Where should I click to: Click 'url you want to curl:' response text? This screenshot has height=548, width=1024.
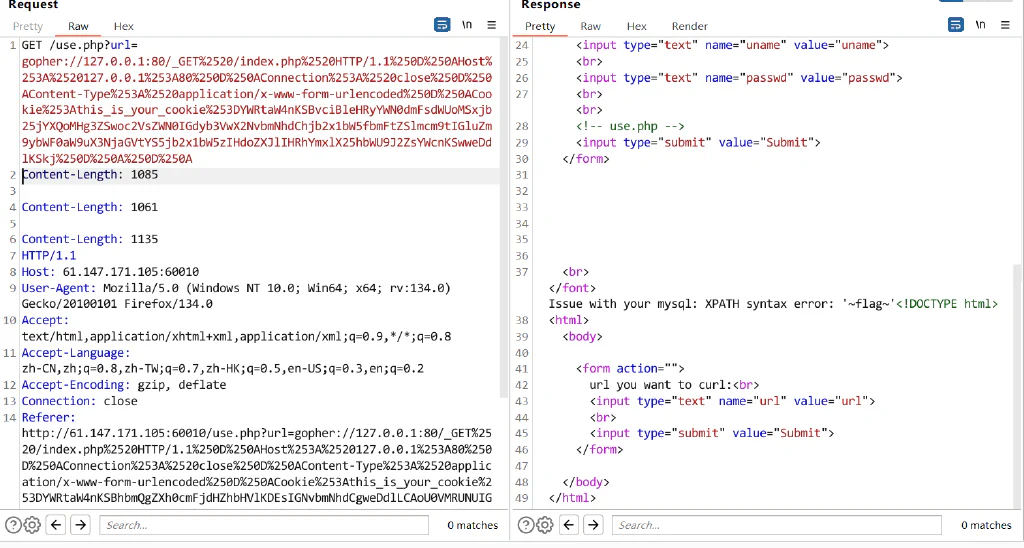[x=661, y=385]
